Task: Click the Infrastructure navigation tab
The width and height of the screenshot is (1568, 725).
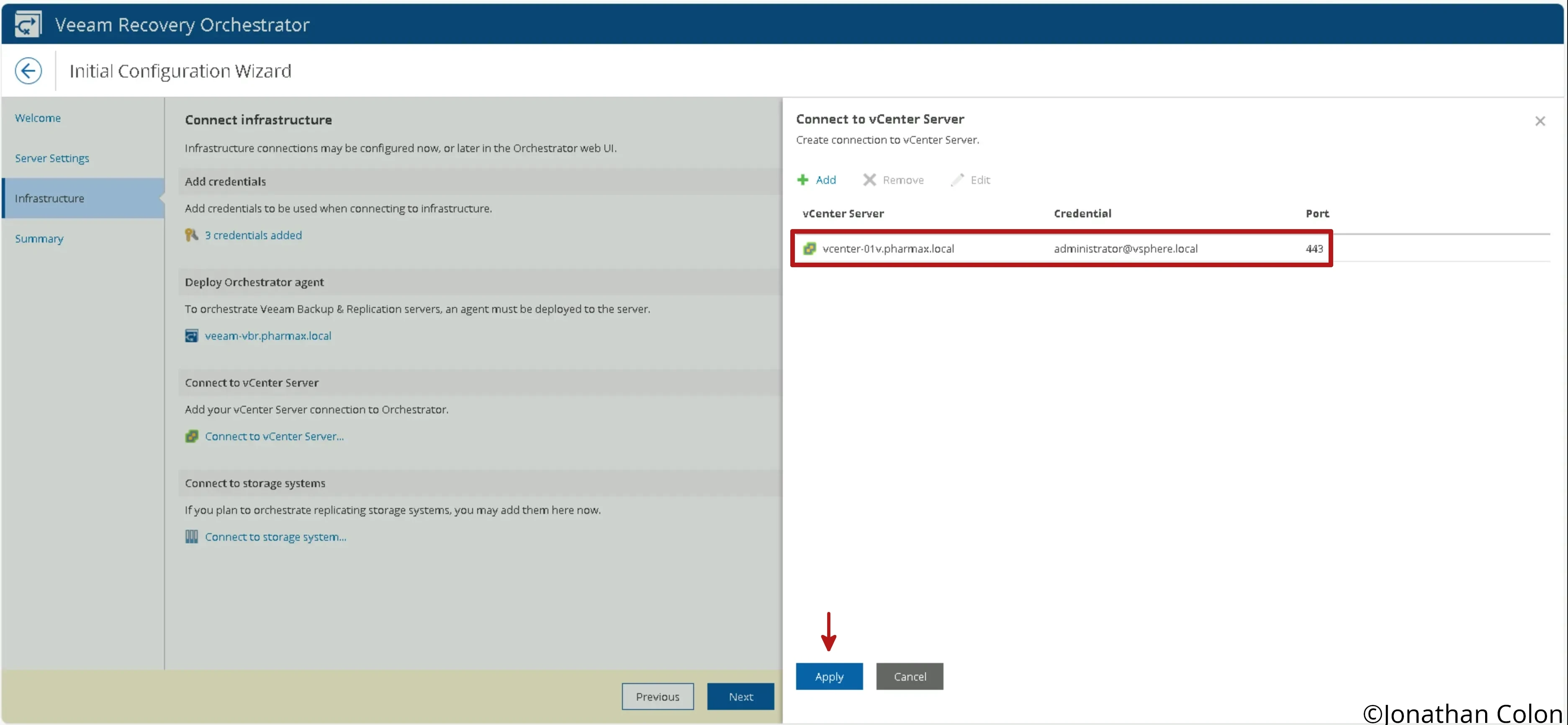Action: 49,198
